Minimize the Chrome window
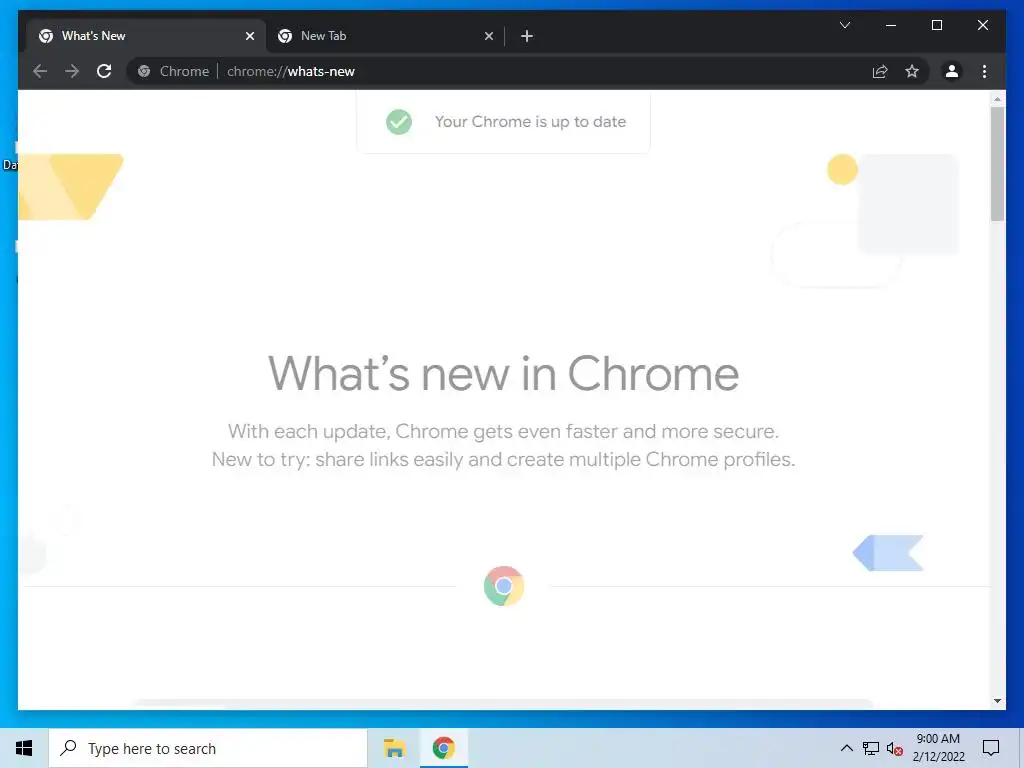The image size is (1024, 768). pos(891,25)
